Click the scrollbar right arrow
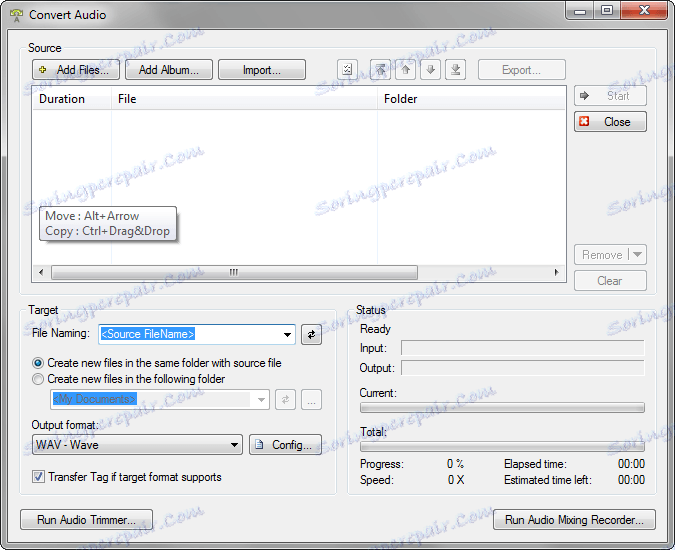The height and width of the screenshot is (550, 675). point(556,272)
